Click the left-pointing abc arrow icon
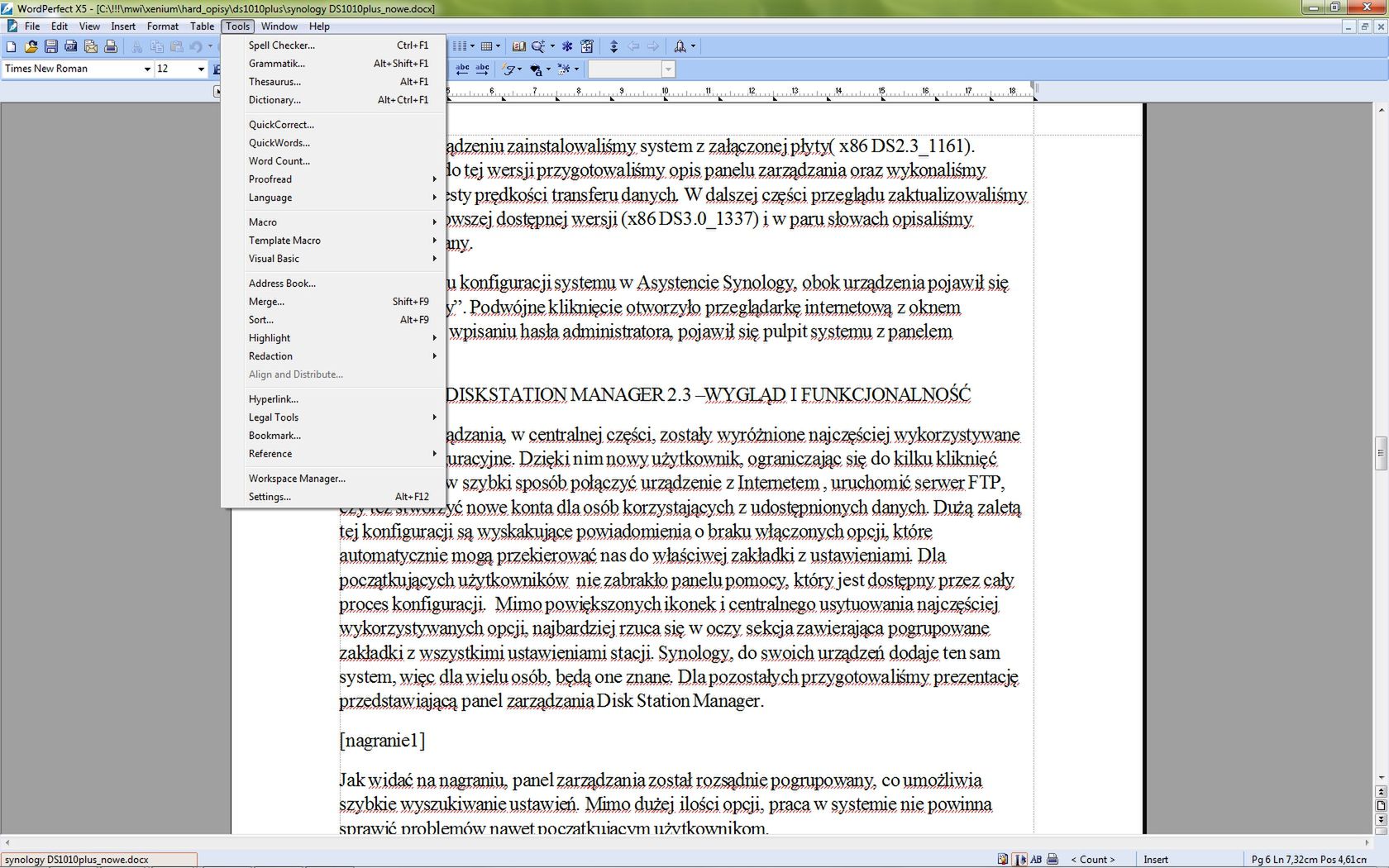Viewport: 1389px width, 868px height. tap(462, 69)
